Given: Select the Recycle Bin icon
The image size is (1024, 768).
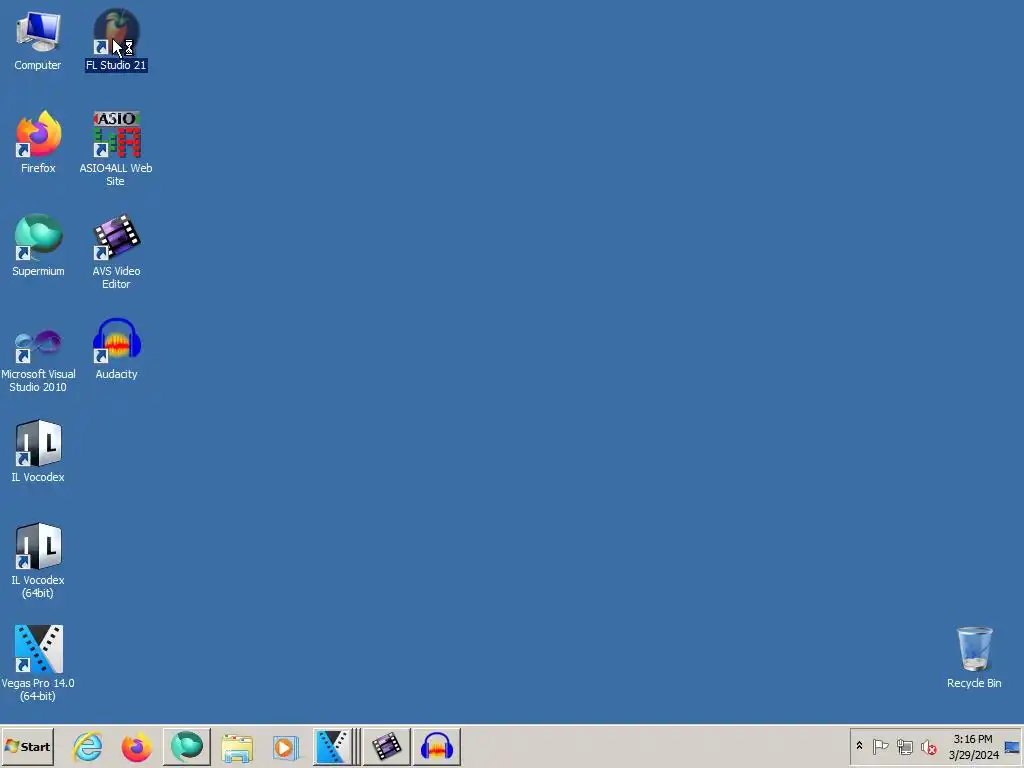Looking at the screenshot, I should [x=974, y=658].
